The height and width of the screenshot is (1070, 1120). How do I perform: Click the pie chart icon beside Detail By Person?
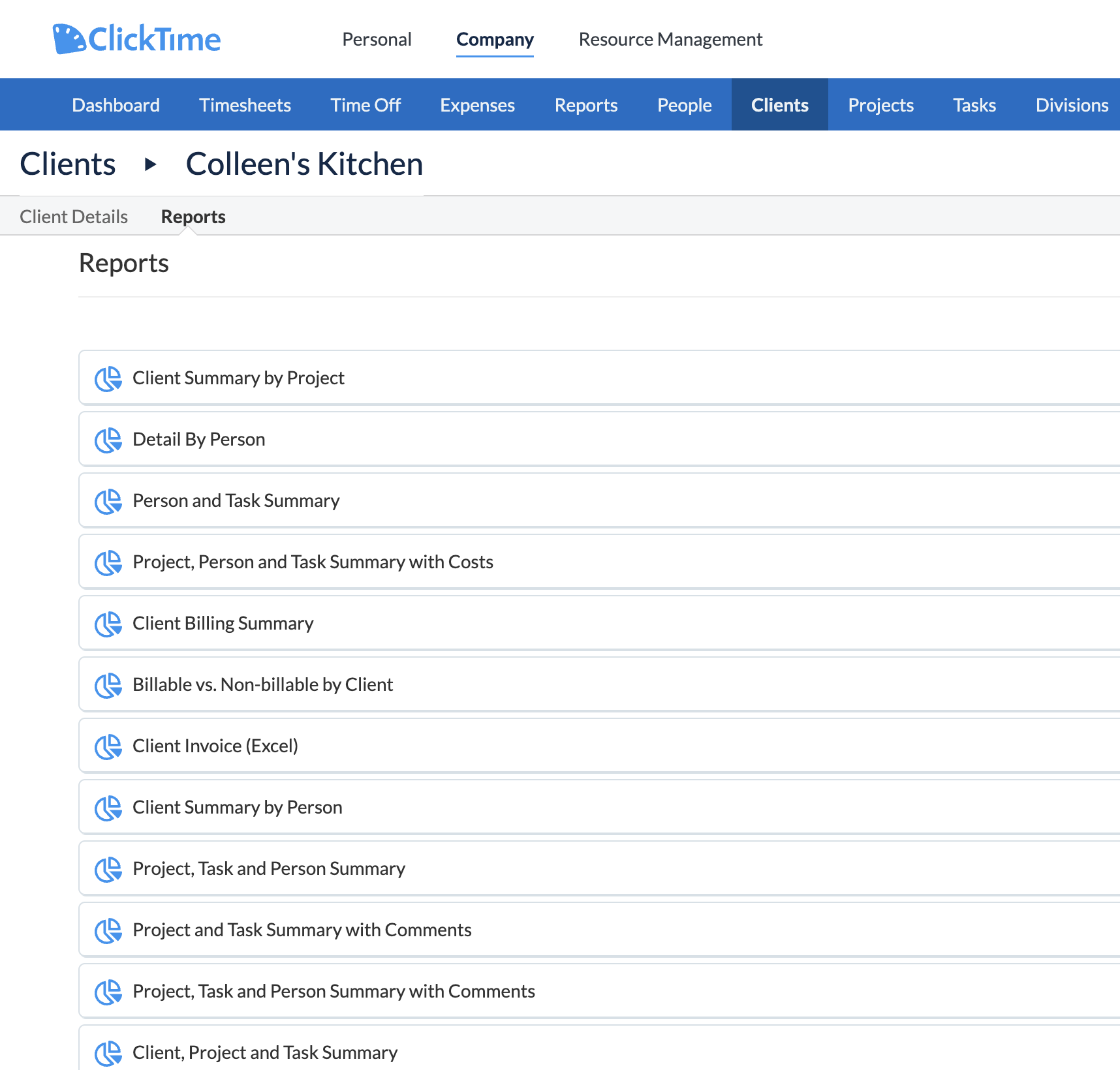pos(108,440)
